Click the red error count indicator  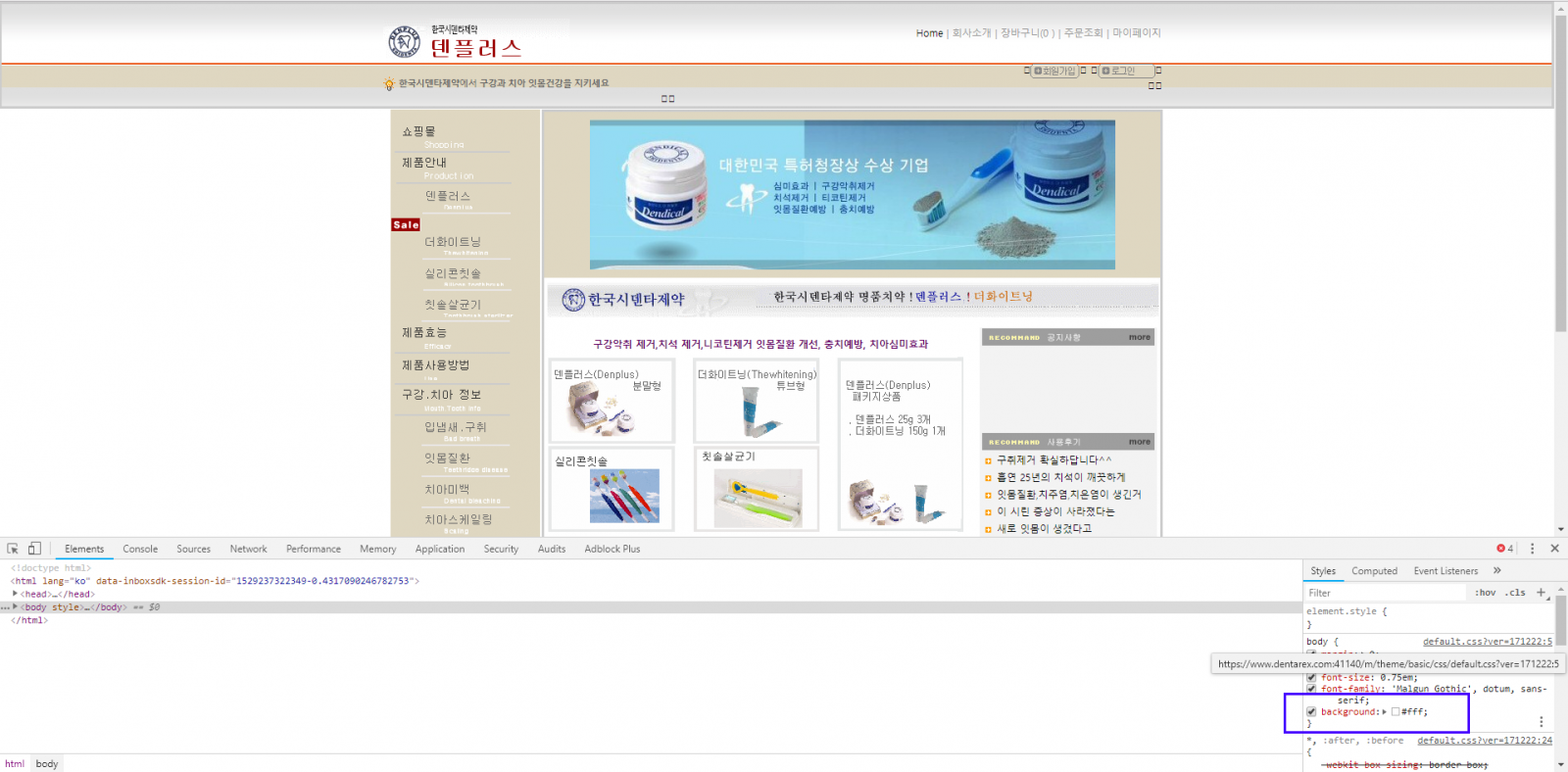coord(1504,549)
